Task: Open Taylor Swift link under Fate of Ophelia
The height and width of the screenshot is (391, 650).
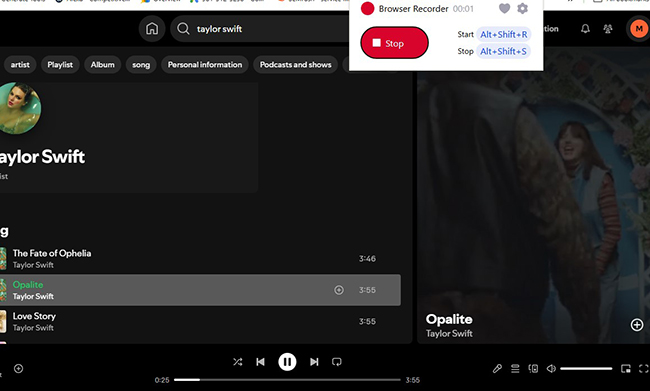Action: pos(33,265)
